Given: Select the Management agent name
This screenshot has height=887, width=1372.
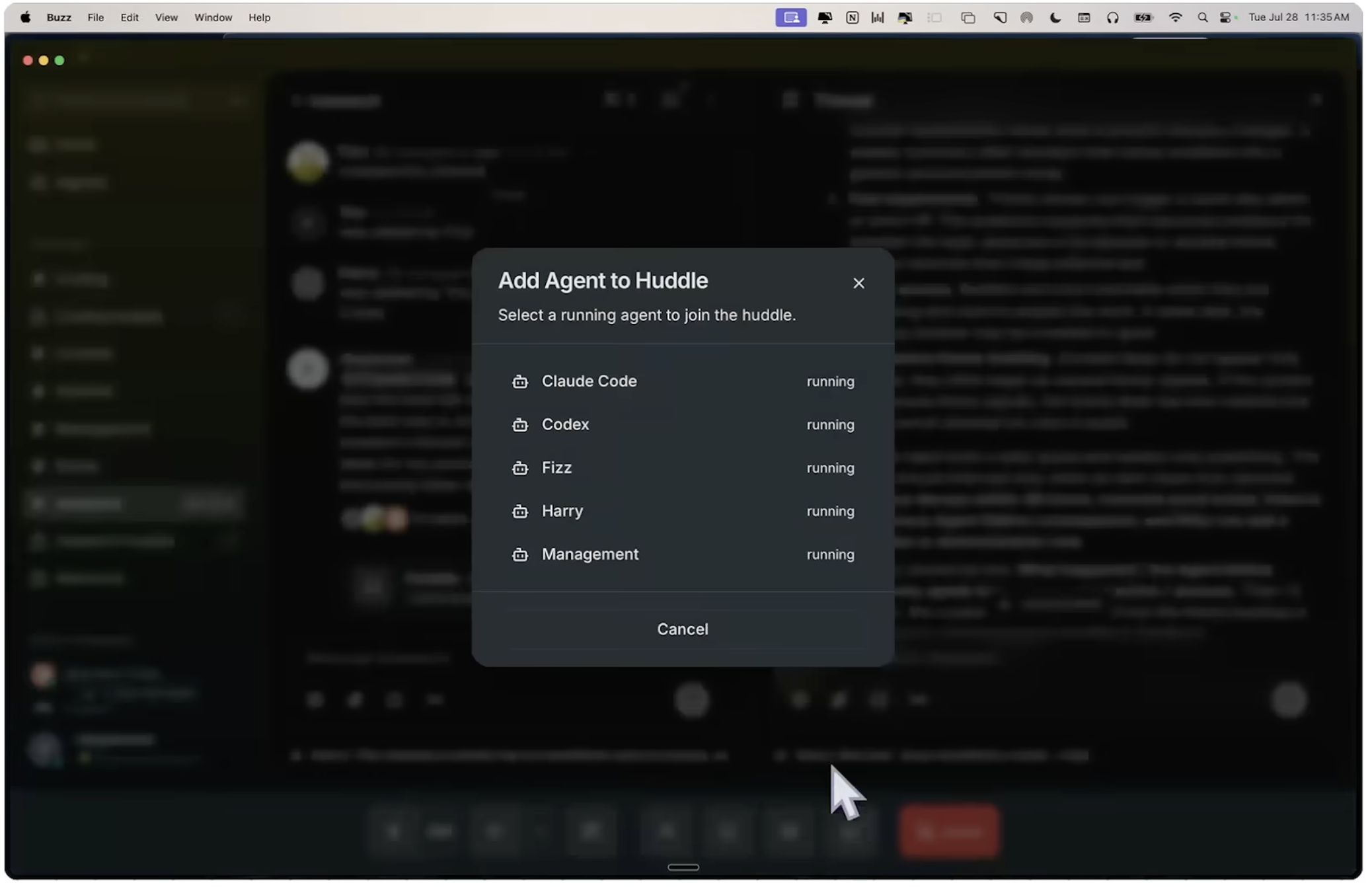Looking at the screenshot, I should tap(590, 555).
